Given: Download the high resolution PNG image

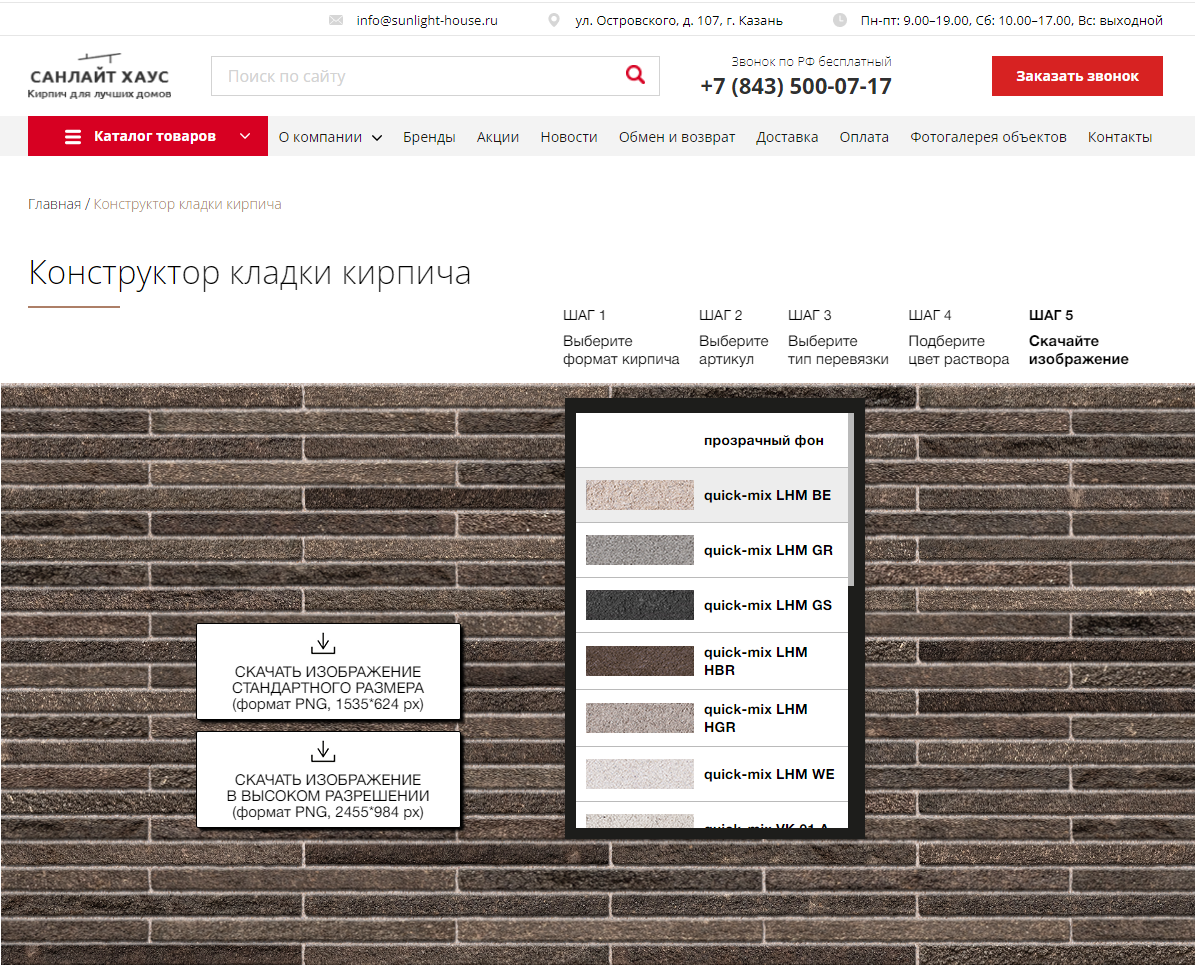Looking at the screenshot, I should tap(328, 780).
